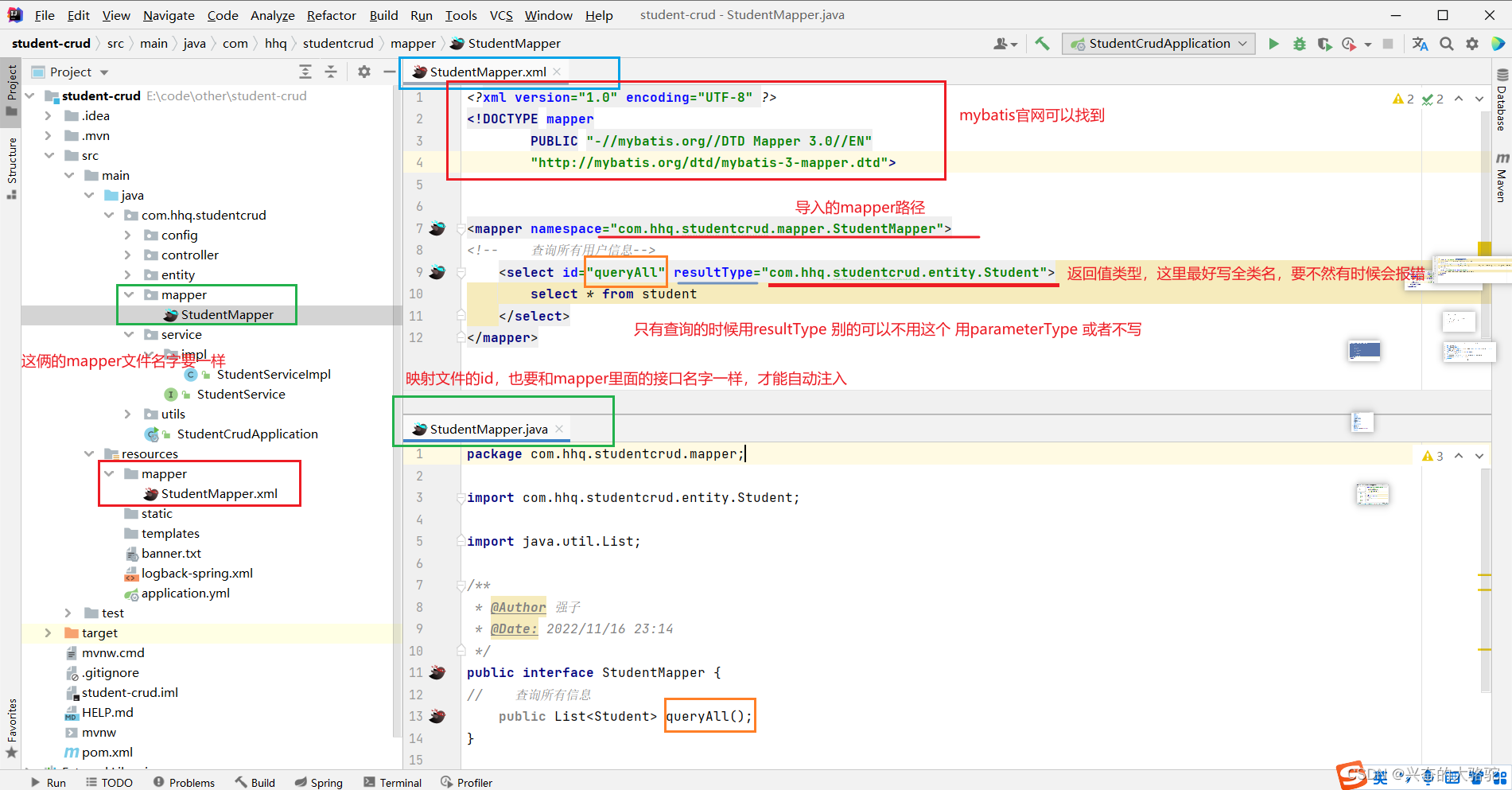Open IDE settings via the gear icon
Viewport: 1512px width, 790px height.
tap(1472, 44)
